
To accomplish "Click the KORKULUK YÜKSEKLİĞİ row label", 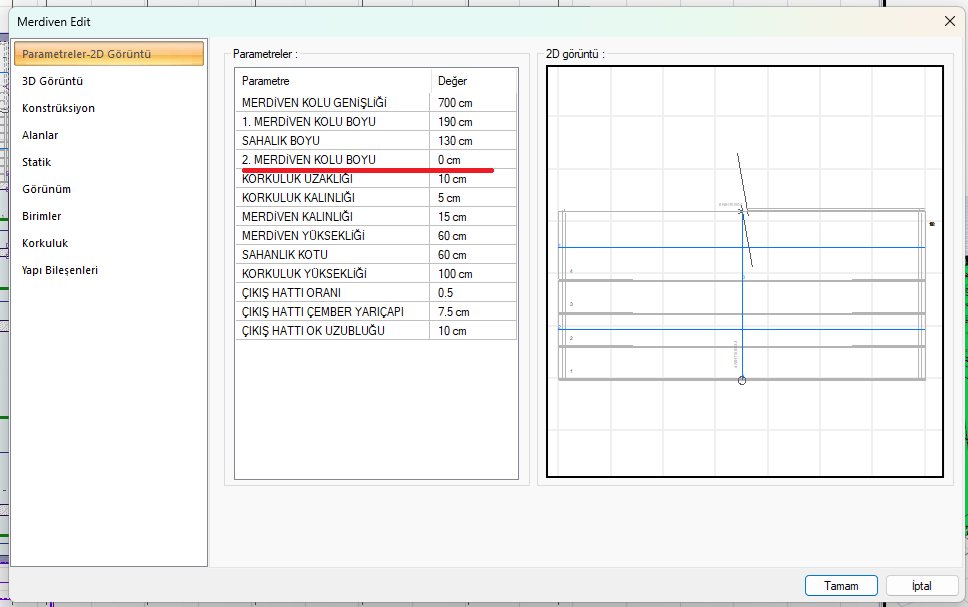I will tap(304, 274).
